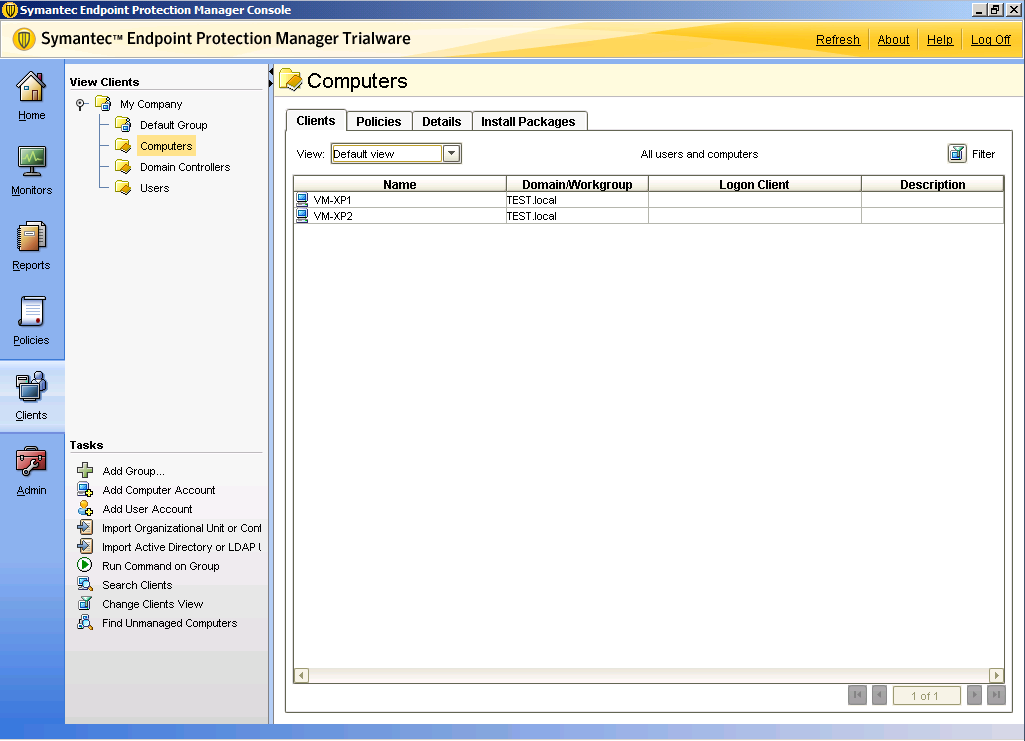Click the Find Unmanaged Computers icon
This screenshot has height=741, width=1025.
pyautogui.click(x=85, y=622)
